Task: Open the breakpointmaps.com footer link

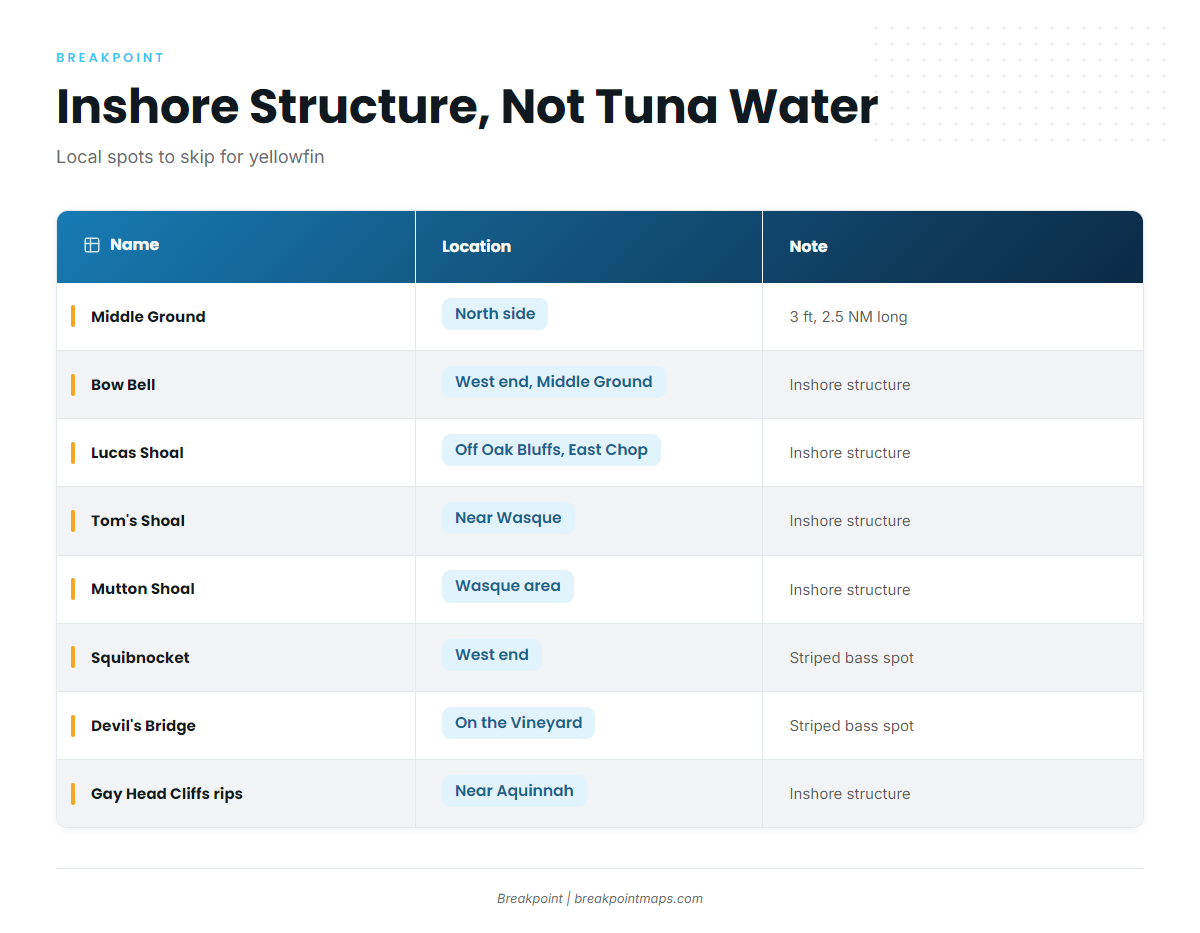Action: [638, 899]
